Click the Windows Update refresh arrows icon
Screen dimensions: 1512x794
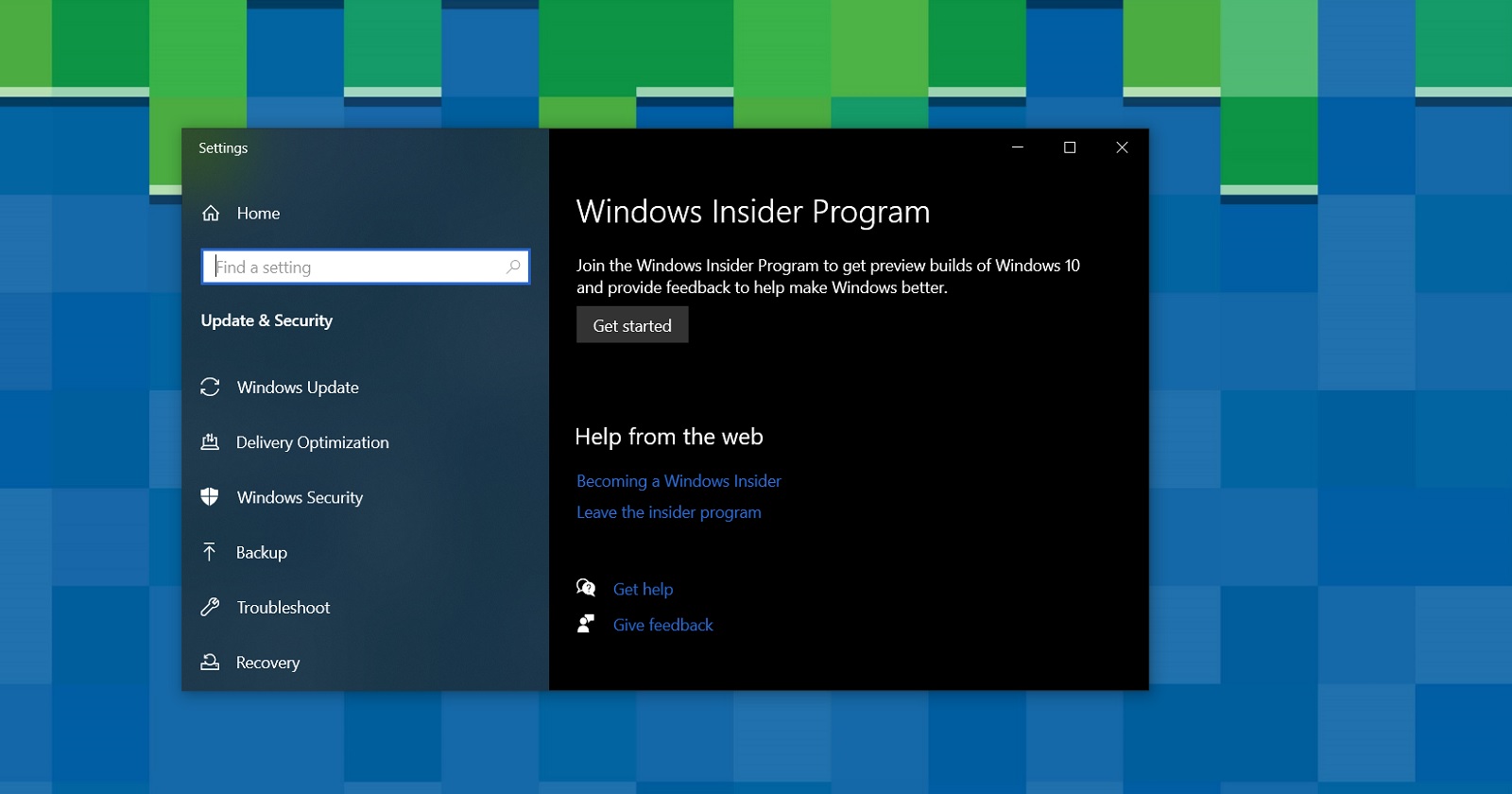[x=210, y=388]
